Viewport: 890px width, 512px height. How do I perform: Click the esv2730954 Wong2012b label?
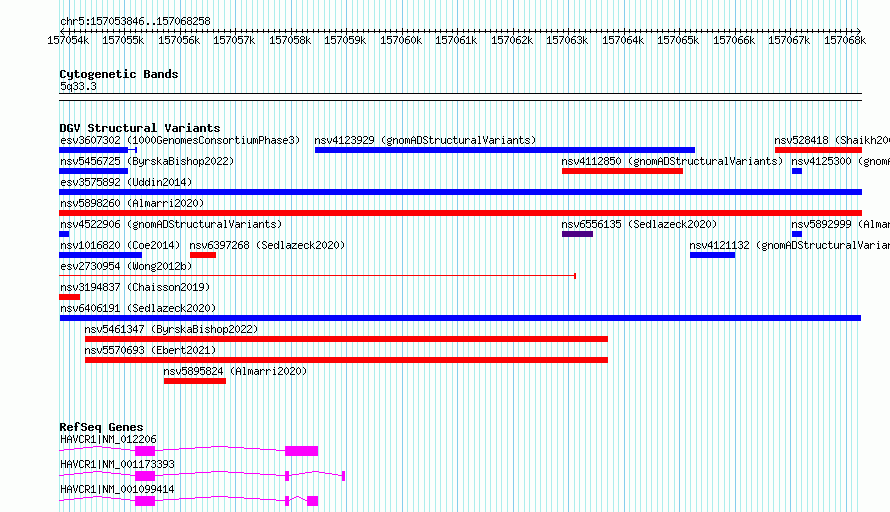click(126, 266)
